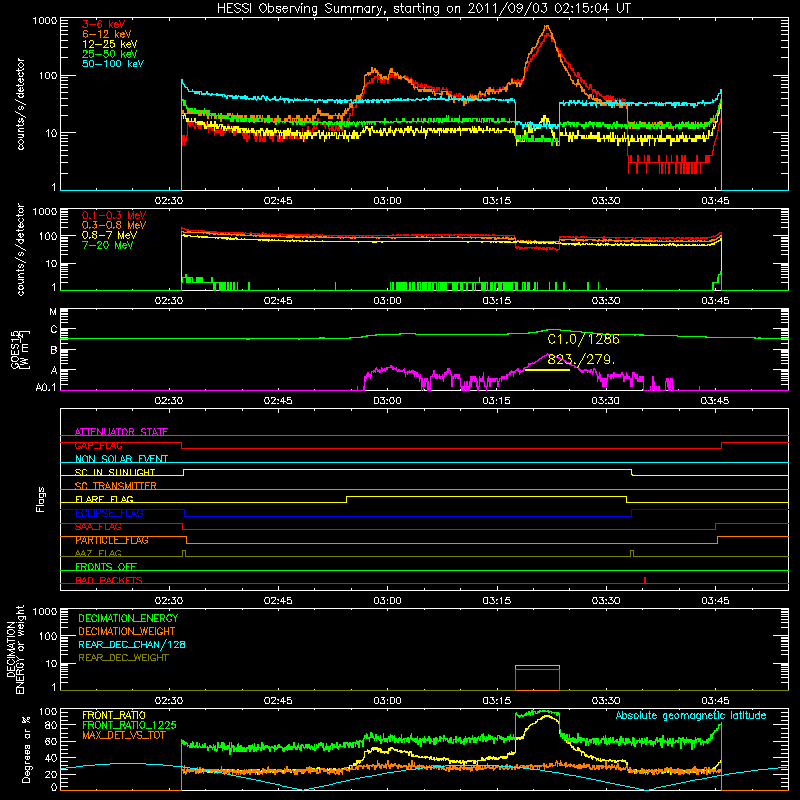Select the blue ECLIPSE_FLAG label
This screenshot has width=800, height=800.
pos(109,513)
